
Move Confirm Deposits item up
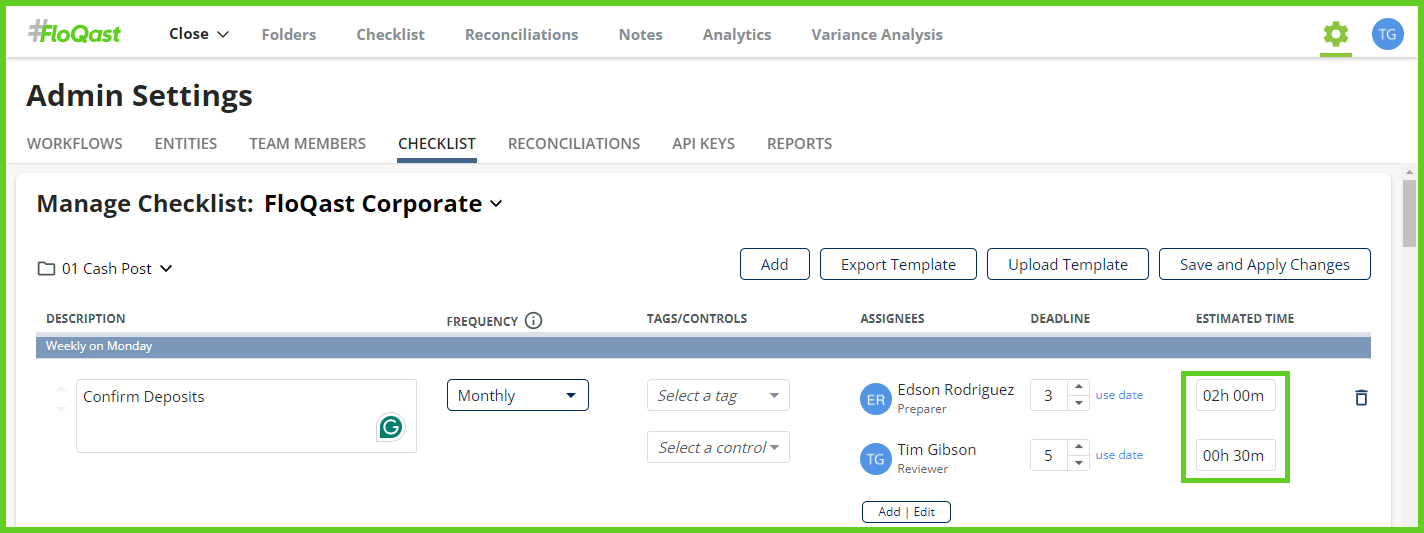(x=61, y=388)
